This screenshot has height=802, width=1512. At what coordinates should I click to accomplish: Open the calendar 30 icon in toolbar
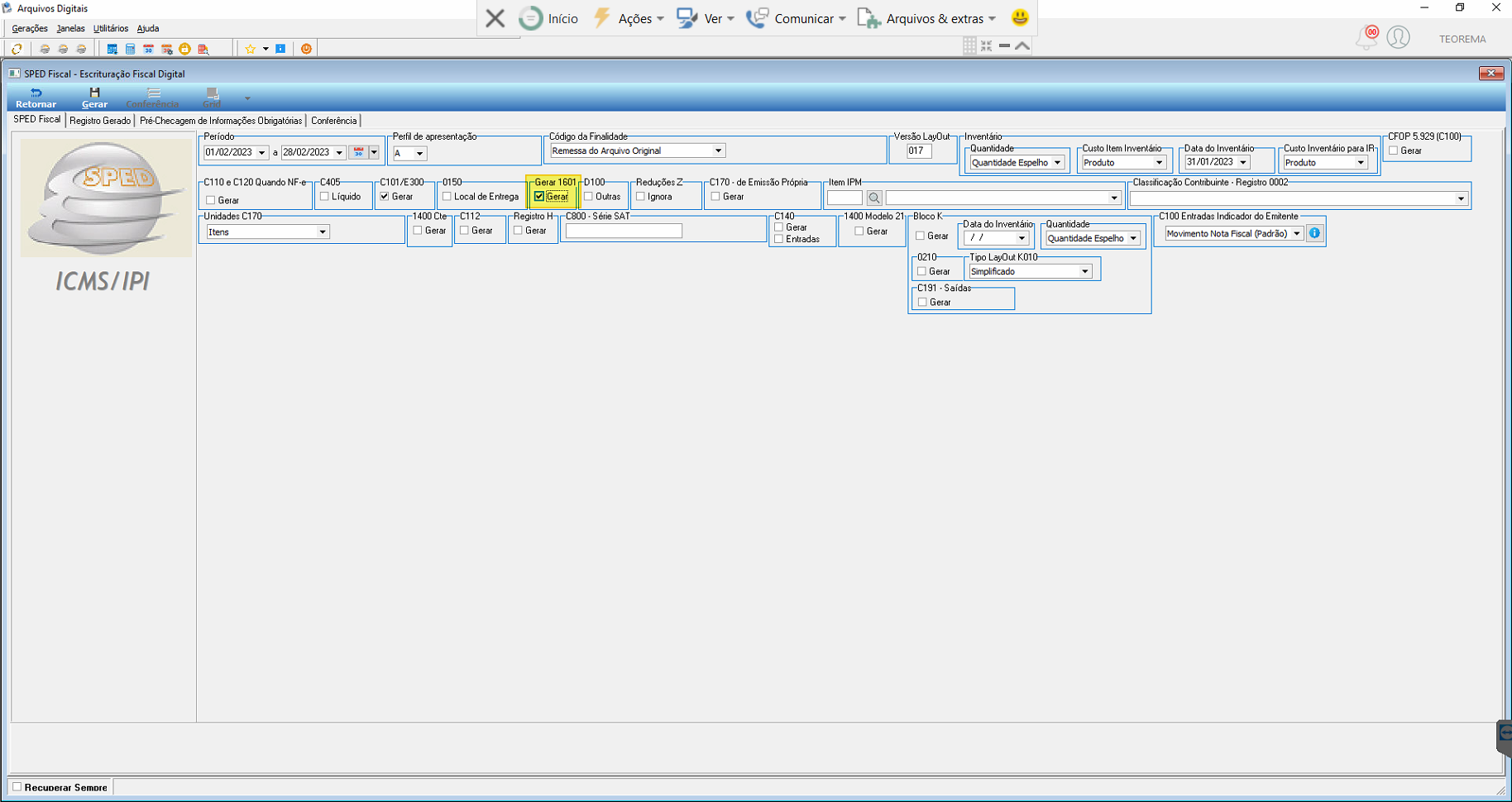[148, 49]
